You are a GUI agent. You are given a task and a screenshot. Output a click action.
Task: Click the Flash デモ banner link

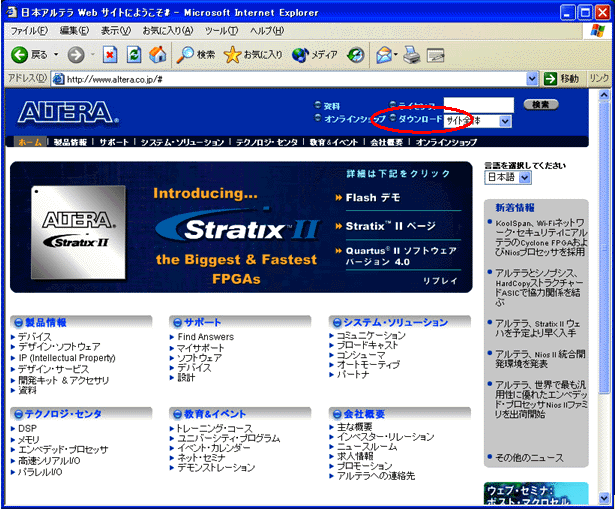coord(373,197)
